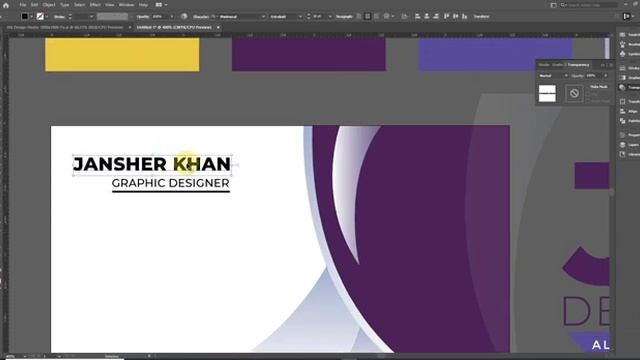This screenshot has width=640, height=360.
Task: Open the Type menu
Action: pyautogui.click(x=64, y=5)
